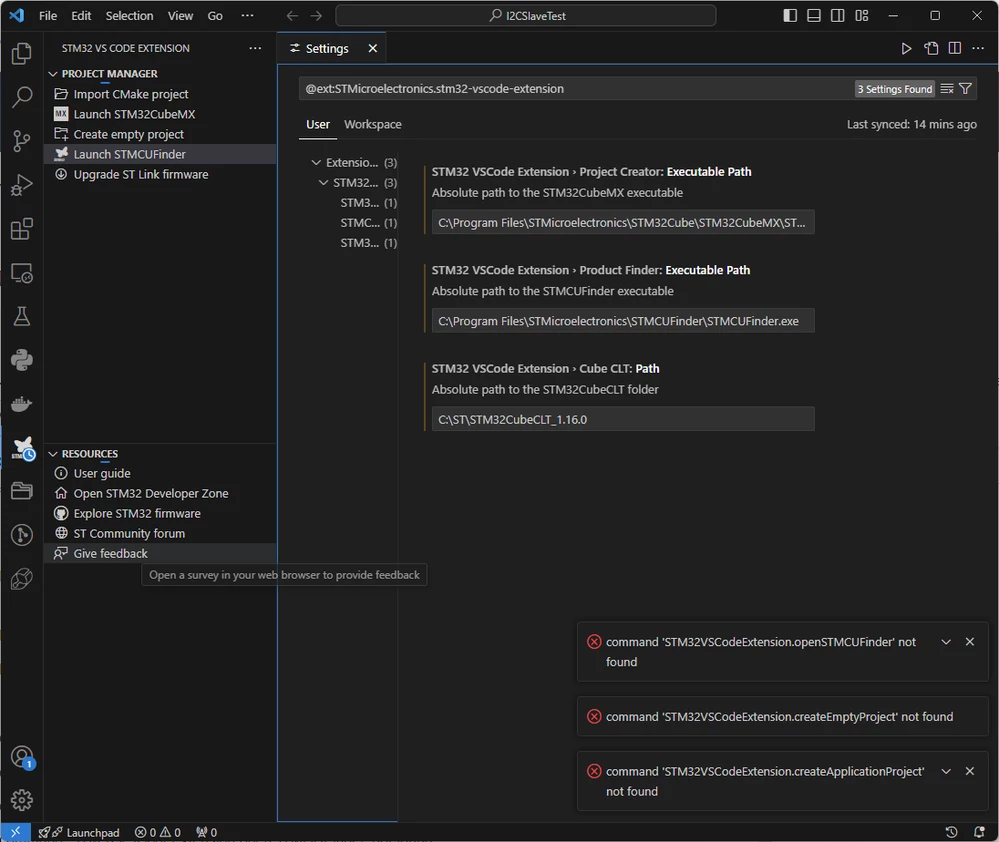
Task: Toggle the bottom panel layout icon
Action: click(814, 15)
